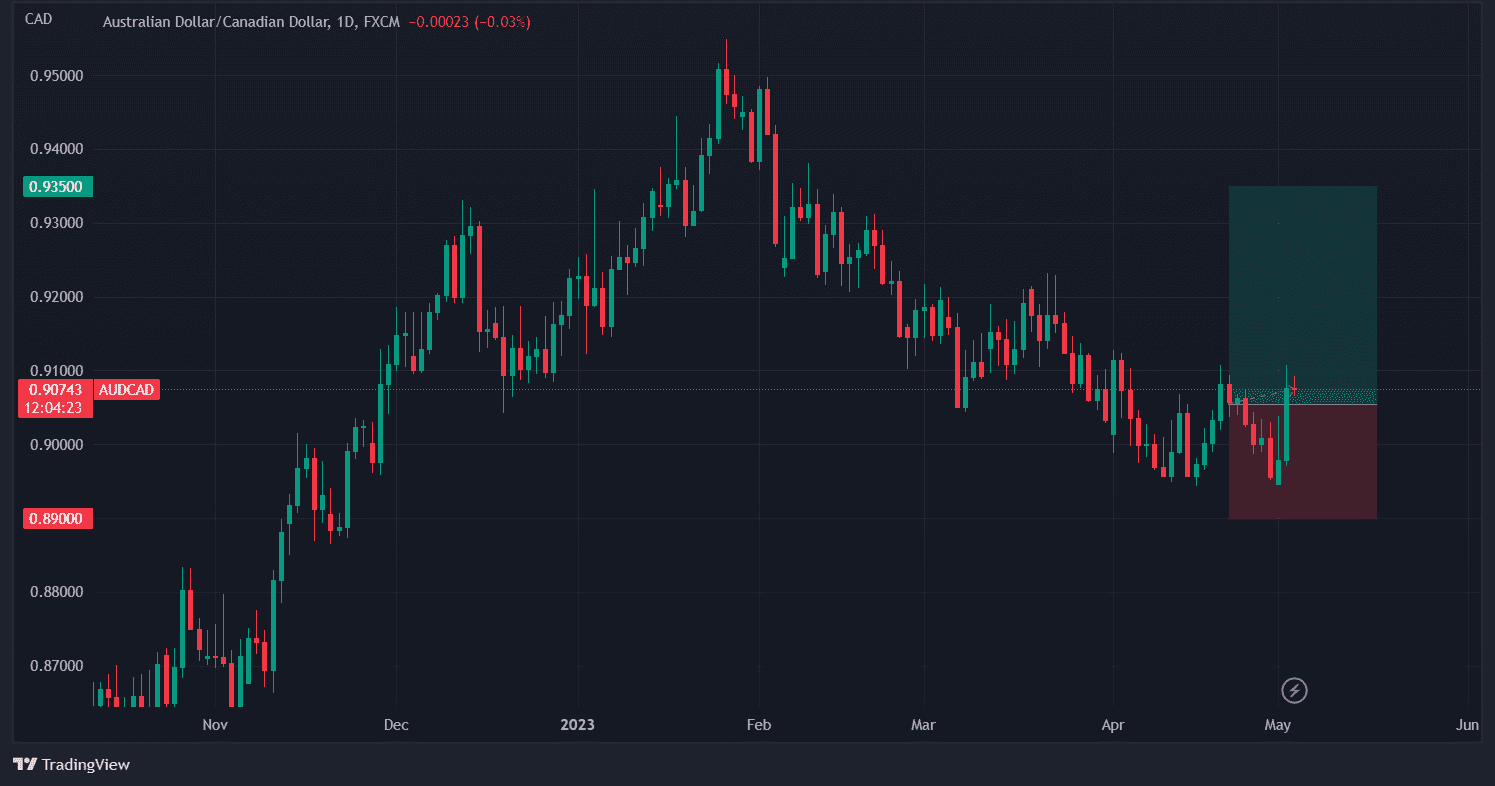Click the Jun label on time axis

(1468, 725)
